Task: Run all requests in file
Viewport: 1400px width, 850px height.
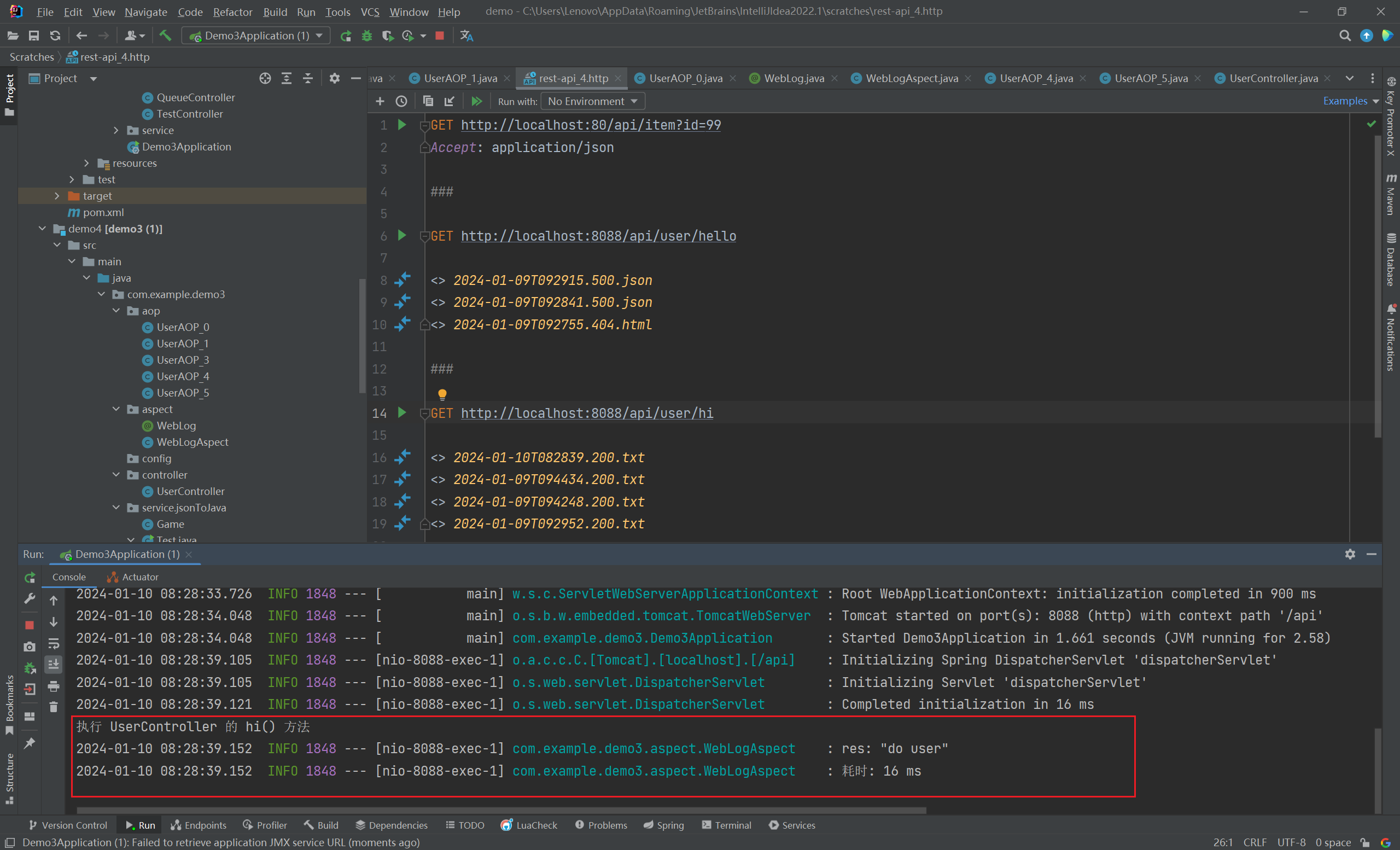Action: [477, 101]
